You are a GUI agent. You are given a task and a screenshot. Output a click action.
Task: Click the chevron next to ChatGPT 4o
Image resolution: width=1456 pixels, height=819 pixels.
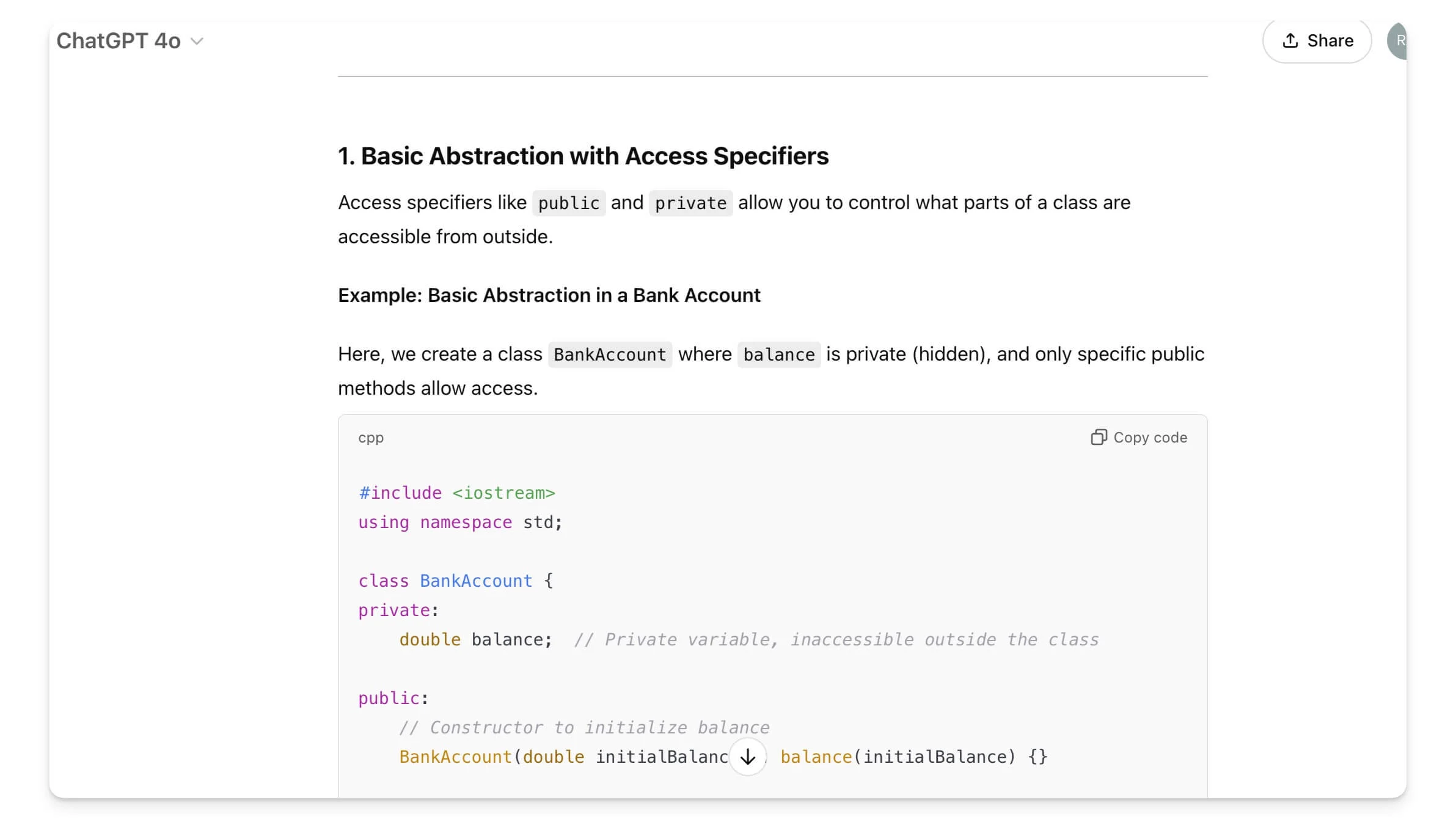[x=197, y=42]
